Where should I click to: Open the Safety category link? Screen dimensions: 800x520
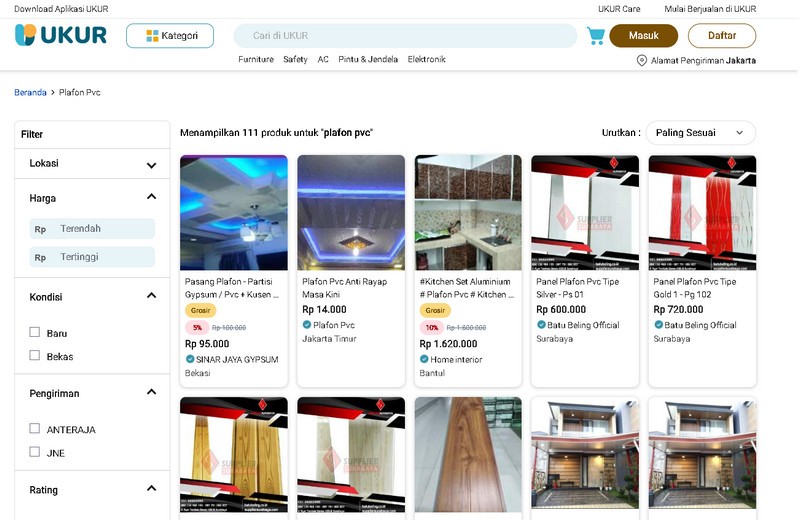(x=295, y=59)
